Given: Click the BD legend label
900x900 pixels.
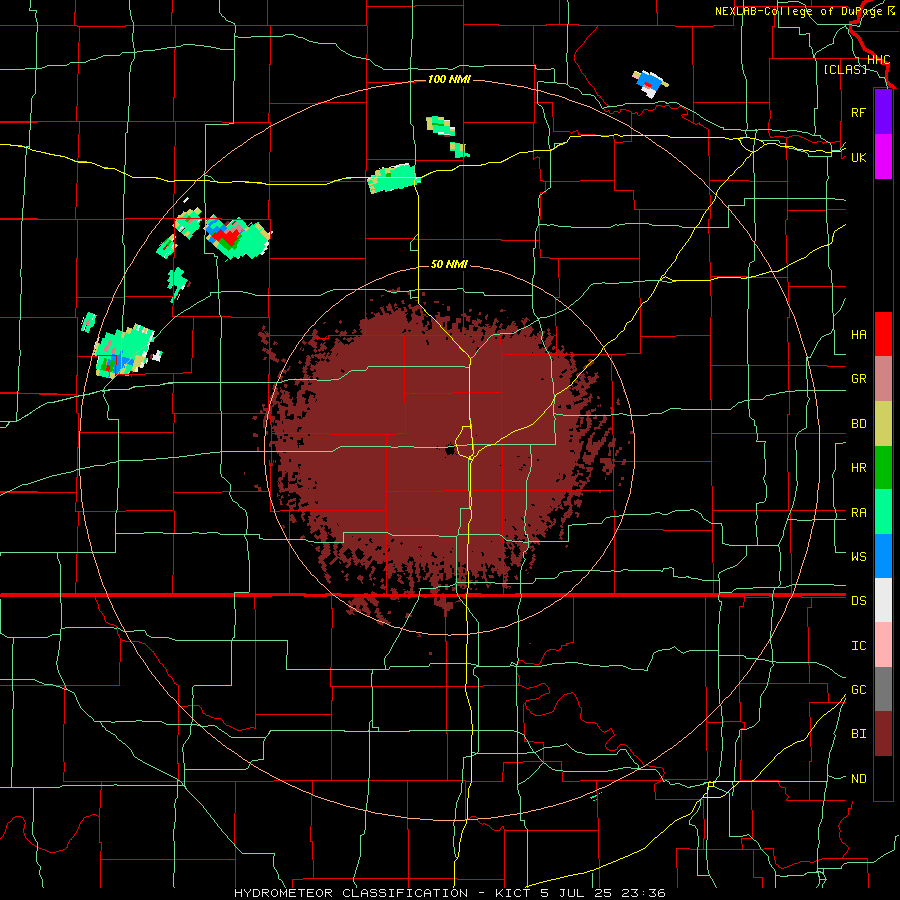Looking at the screenshot, I should 858,424.
